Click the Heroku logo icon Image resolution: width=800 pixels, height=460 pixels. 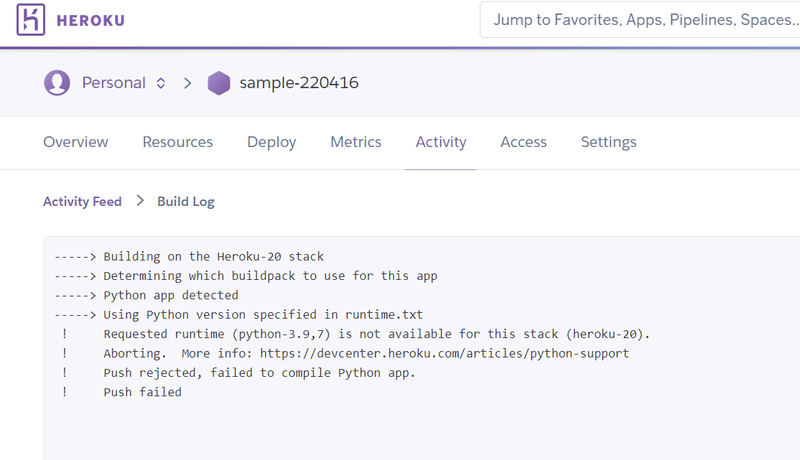pyautogui.click(x=31, y=20)
